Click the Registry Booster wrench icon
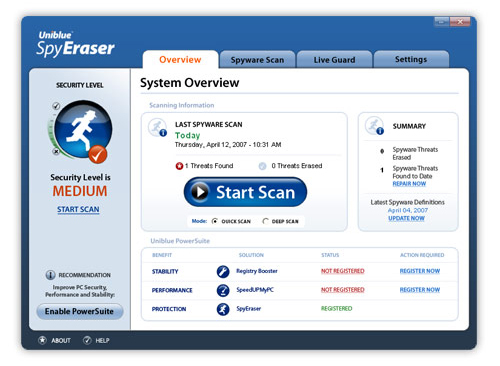 pyautogui.click(x=223, y=271)
